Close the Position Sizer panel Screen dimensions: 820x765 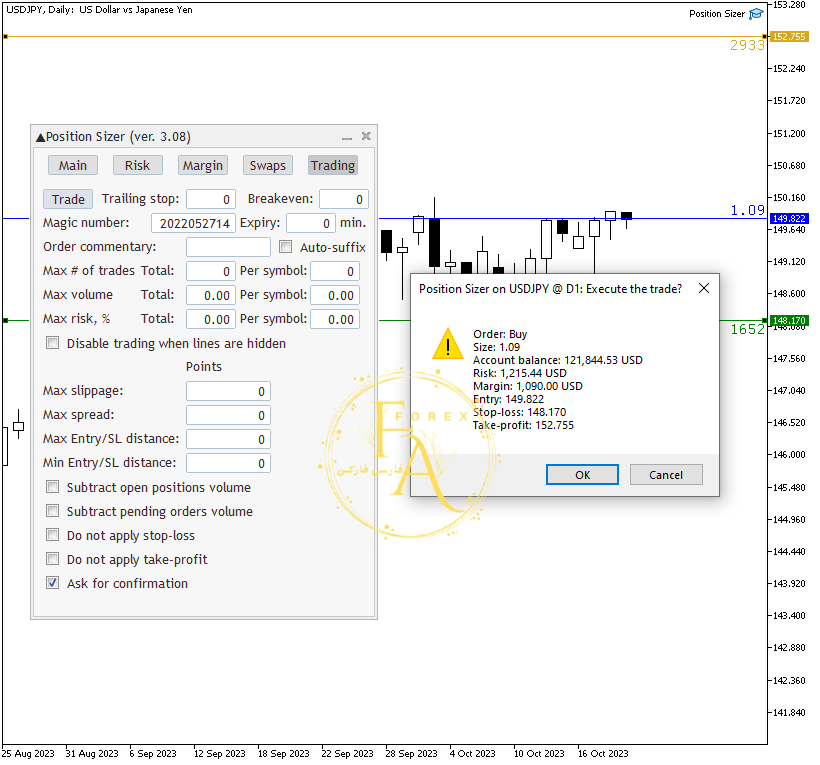tap(366, 136)
